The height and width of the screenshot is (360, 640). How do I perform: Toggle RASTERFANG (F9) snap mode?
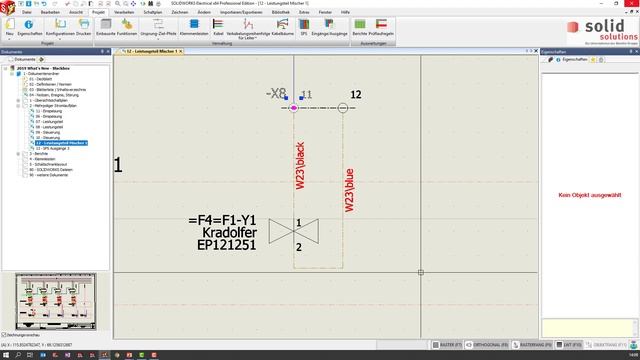[x=532, y=345]
